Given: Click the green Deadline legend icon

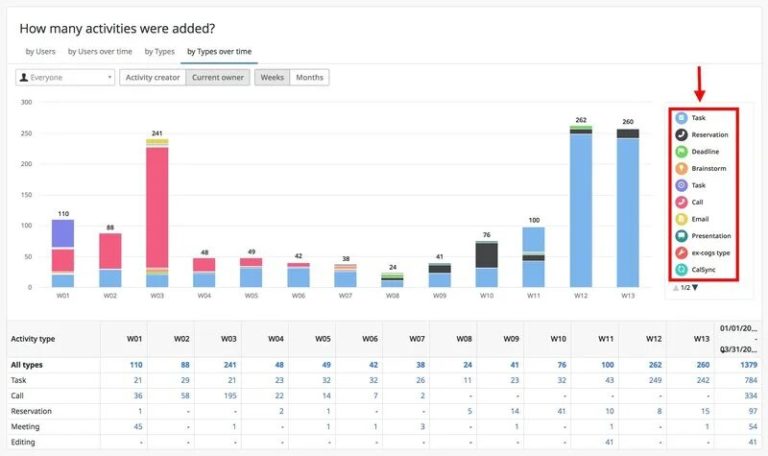Looking at the screenshot, I should (x=680, y=151).
